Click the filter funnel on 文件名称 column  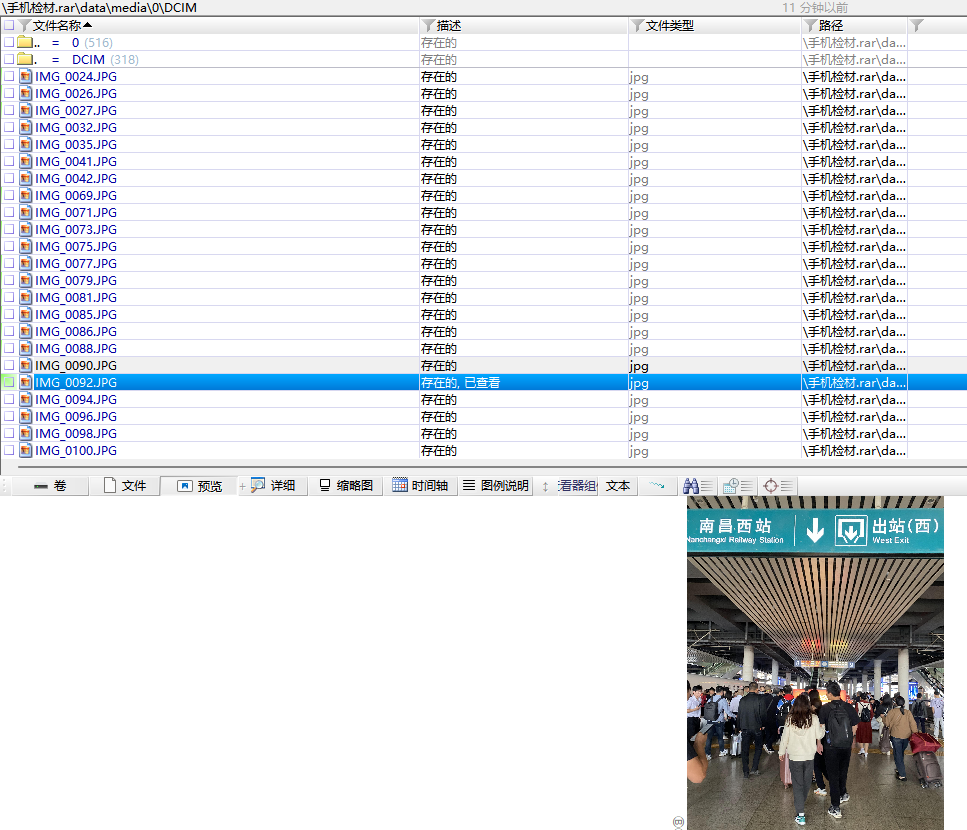click(25, 25)
